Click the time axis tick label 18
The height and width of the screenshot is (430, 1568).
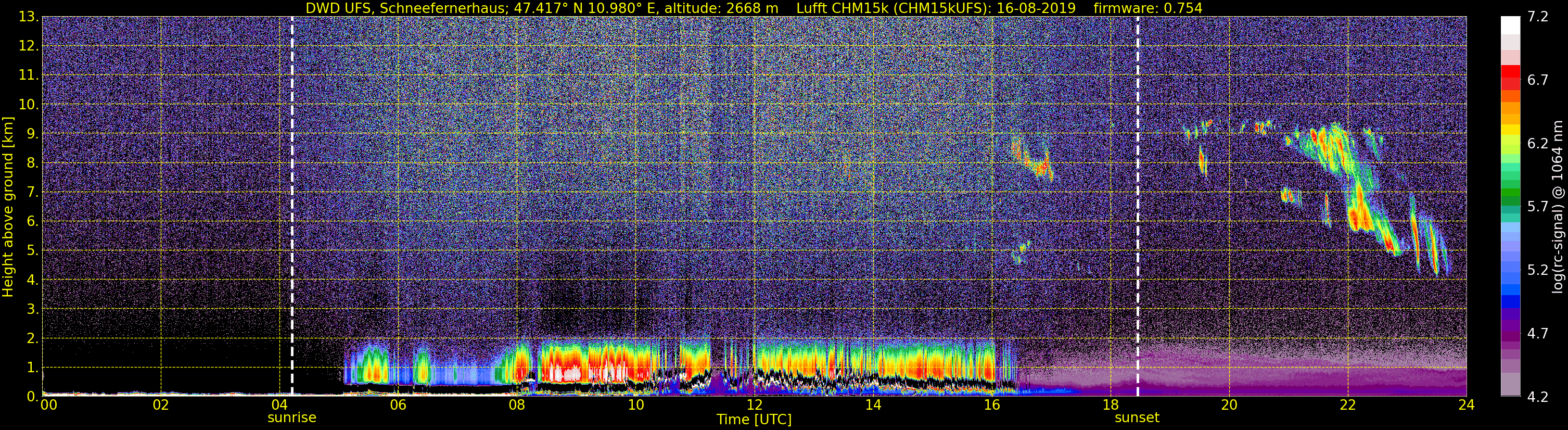click(x=1110, y=405)
